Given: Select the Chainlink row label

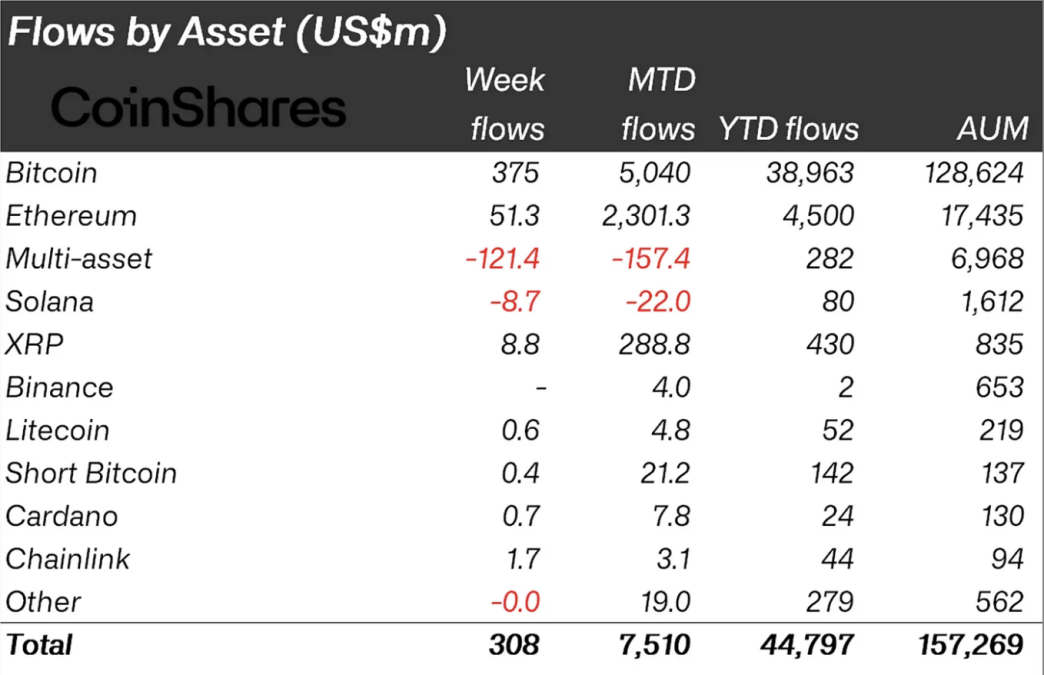Looking at the screenshot, I should 68,560.
